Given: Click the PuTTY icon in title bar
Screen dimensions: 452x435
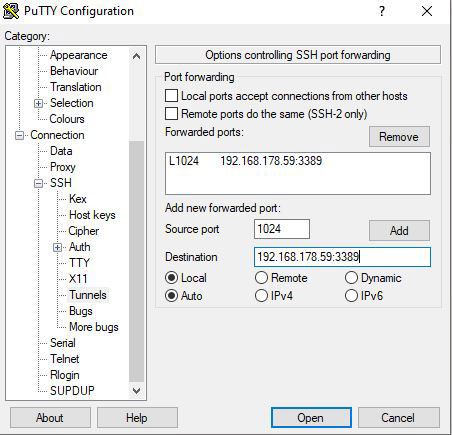Looking at the screenshot, I should click(x=11, y=11).
